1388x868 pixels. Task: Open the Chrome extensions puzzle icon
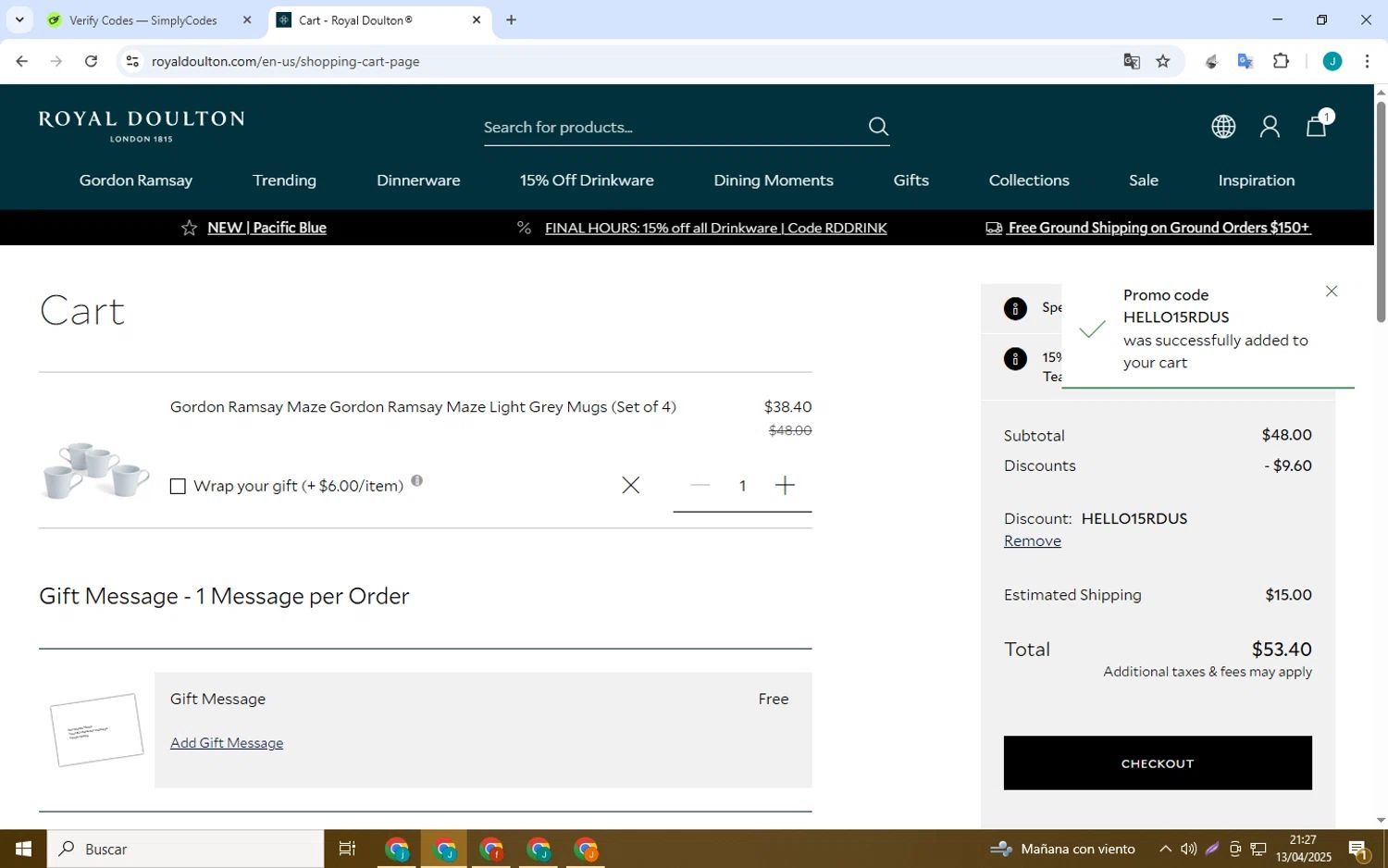coord(1281,61)
